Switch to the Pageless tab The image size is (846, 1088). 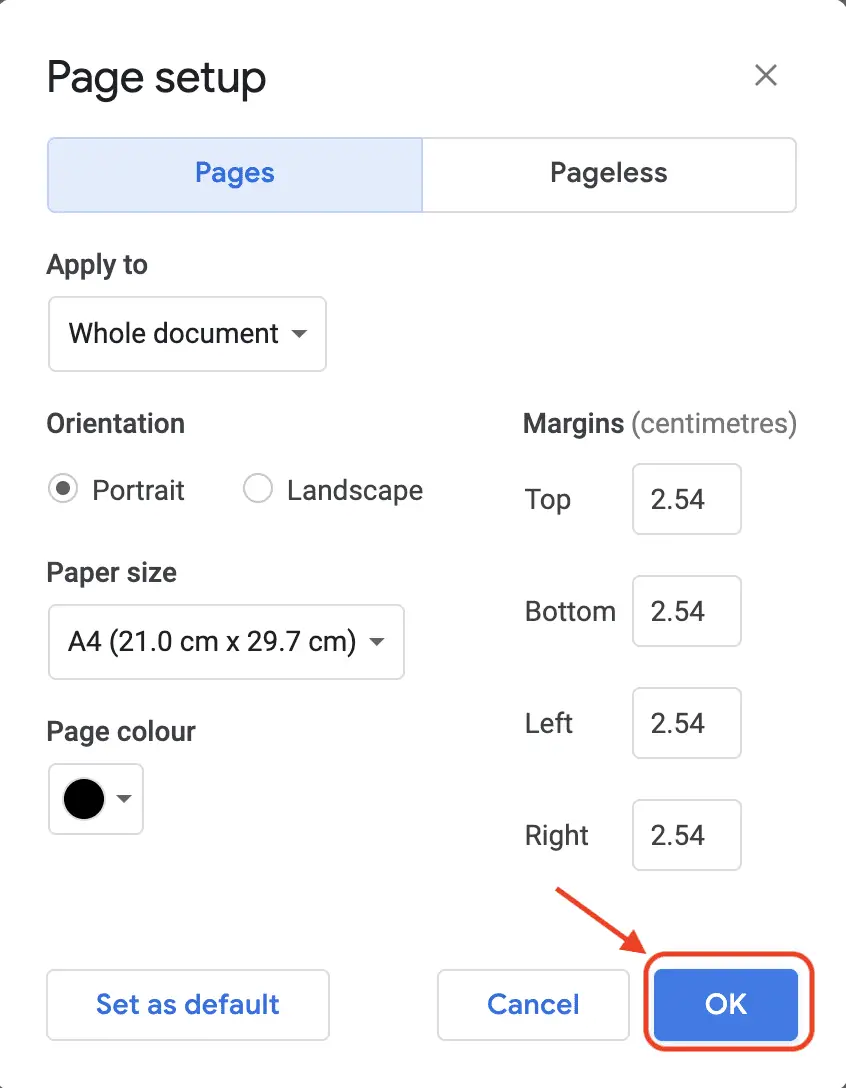coord(608,174)
